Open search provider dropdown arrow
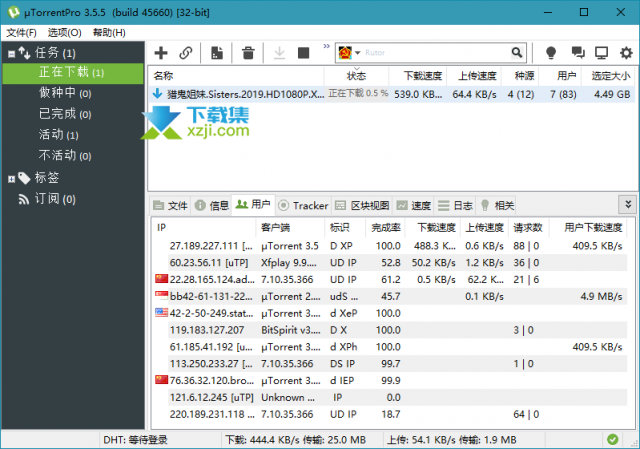 pos(358,53)
